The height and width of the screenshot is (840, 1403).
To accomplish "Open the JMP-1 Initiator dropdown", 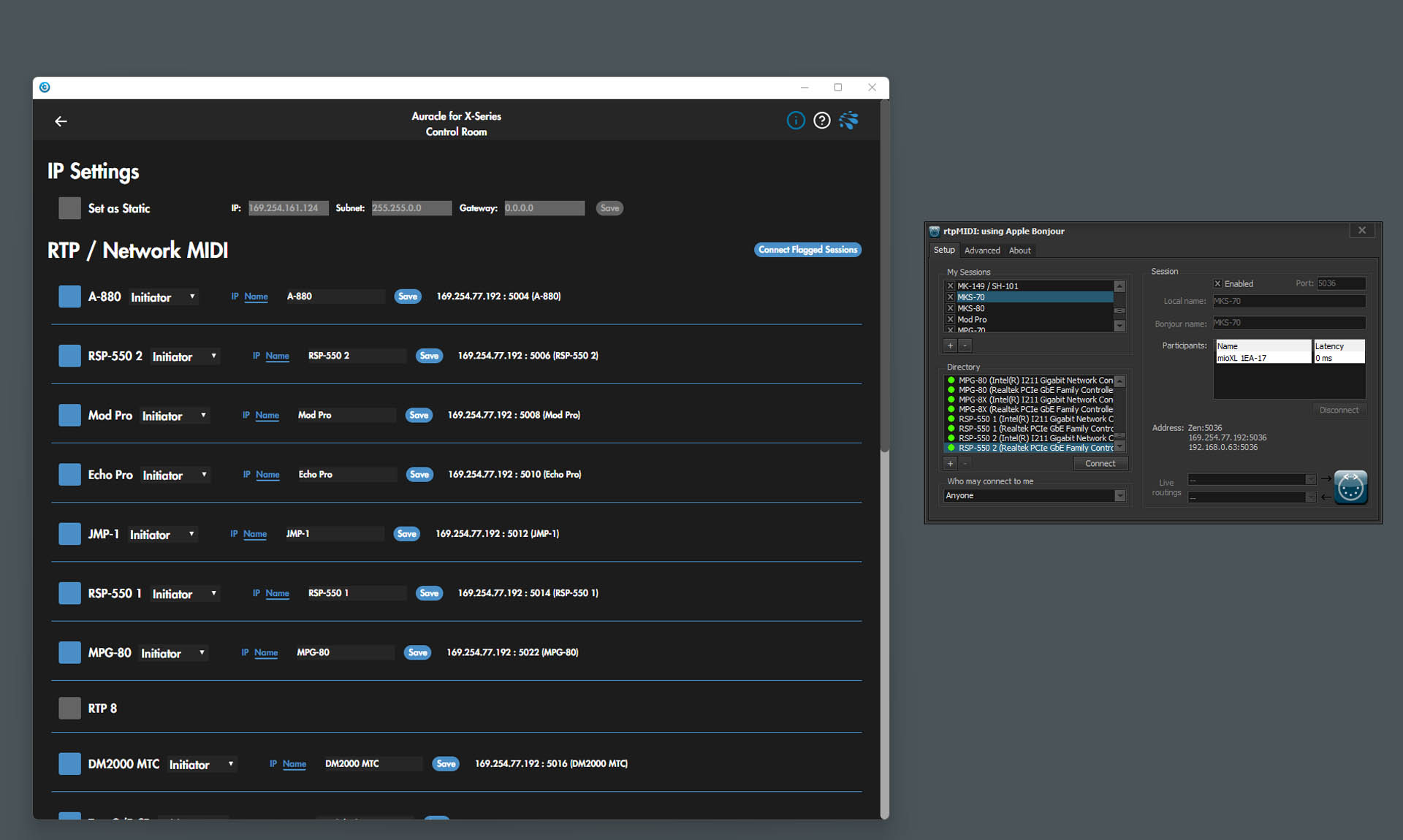I will click(x=163, y=534).
